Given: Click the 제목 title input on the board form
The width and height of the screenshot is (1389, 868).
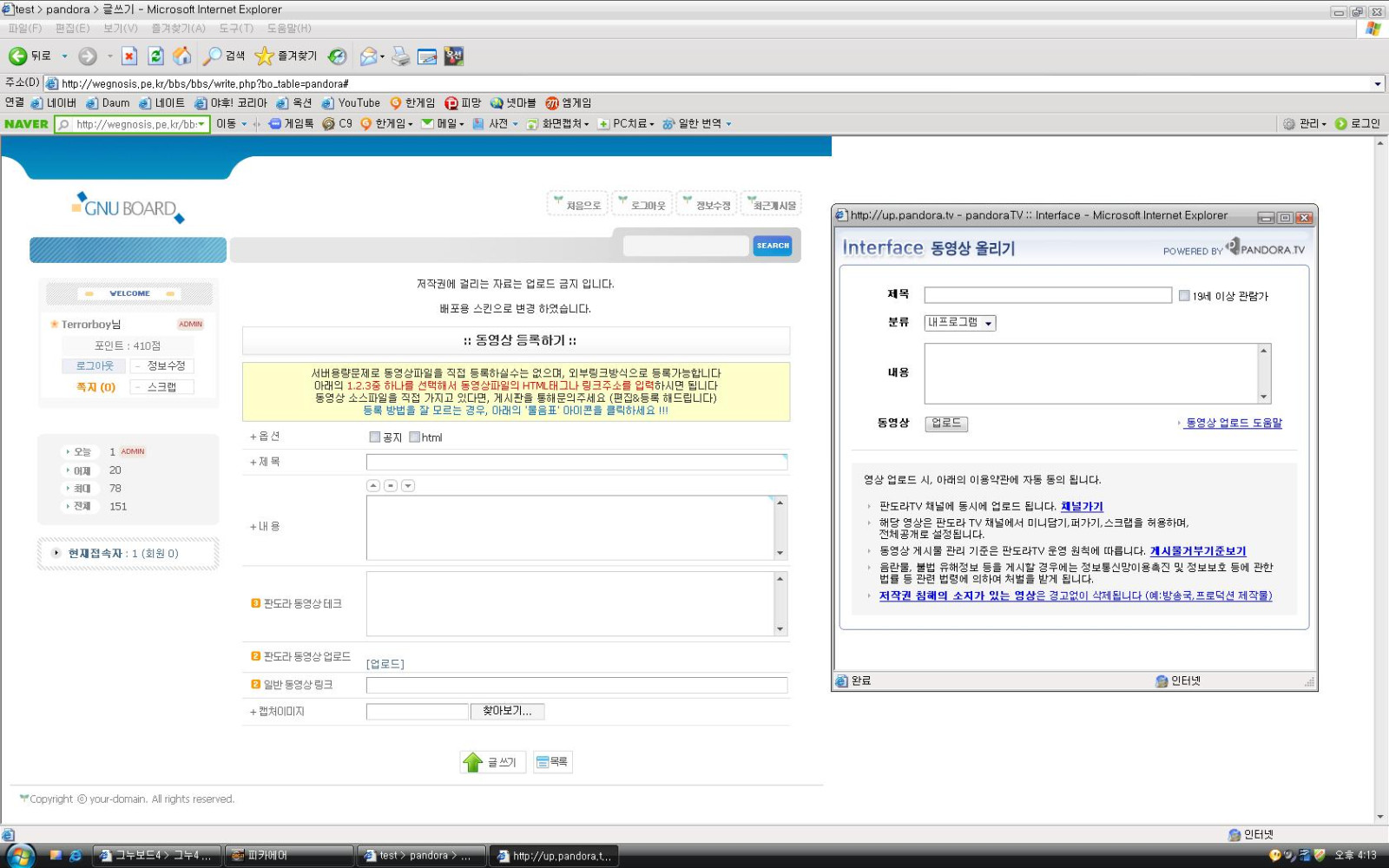Looking at the screenshot, I should tap(576, 462).
